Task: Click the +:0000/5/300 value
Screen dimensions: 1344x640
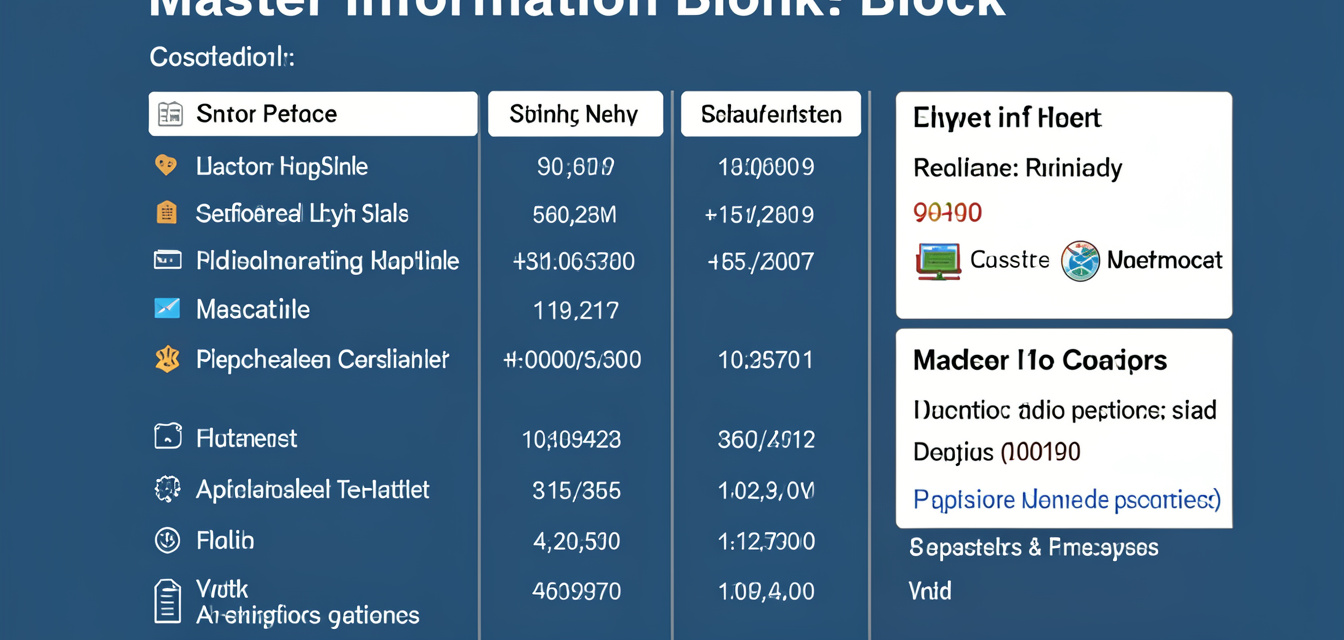Action: click(x=572, y=359)
